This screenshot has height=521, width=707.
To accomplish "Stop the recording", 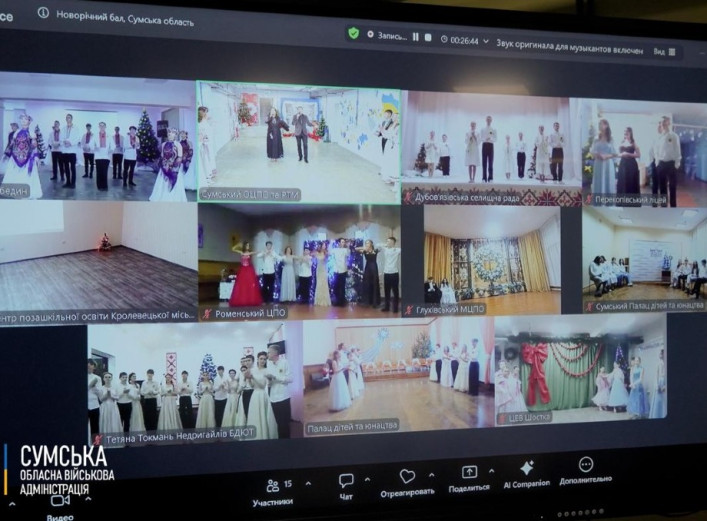I will pyautogui.click(x=428, y=38).
